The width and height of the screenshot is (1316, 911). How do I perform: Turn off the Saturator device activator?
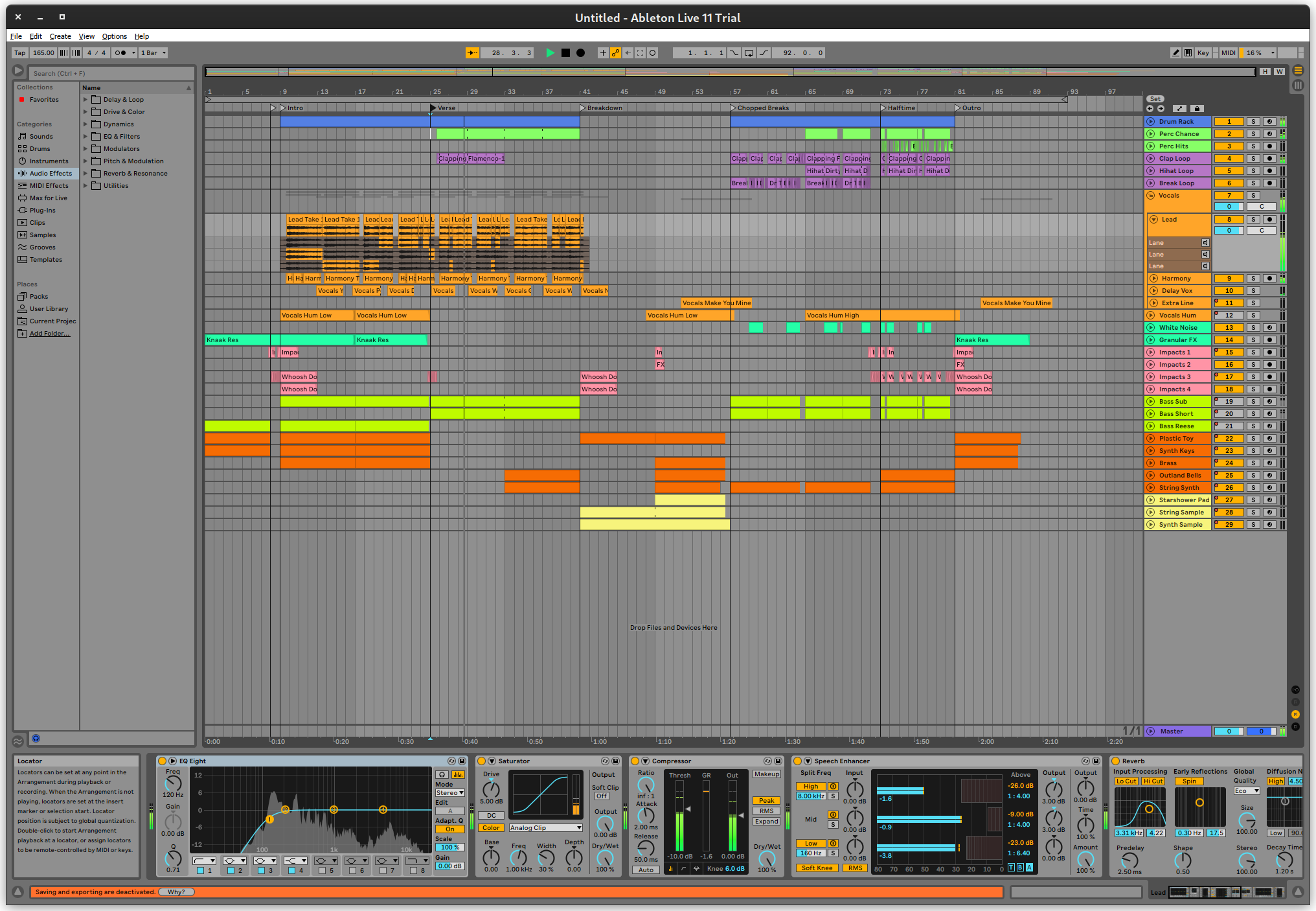click(481, 761)
